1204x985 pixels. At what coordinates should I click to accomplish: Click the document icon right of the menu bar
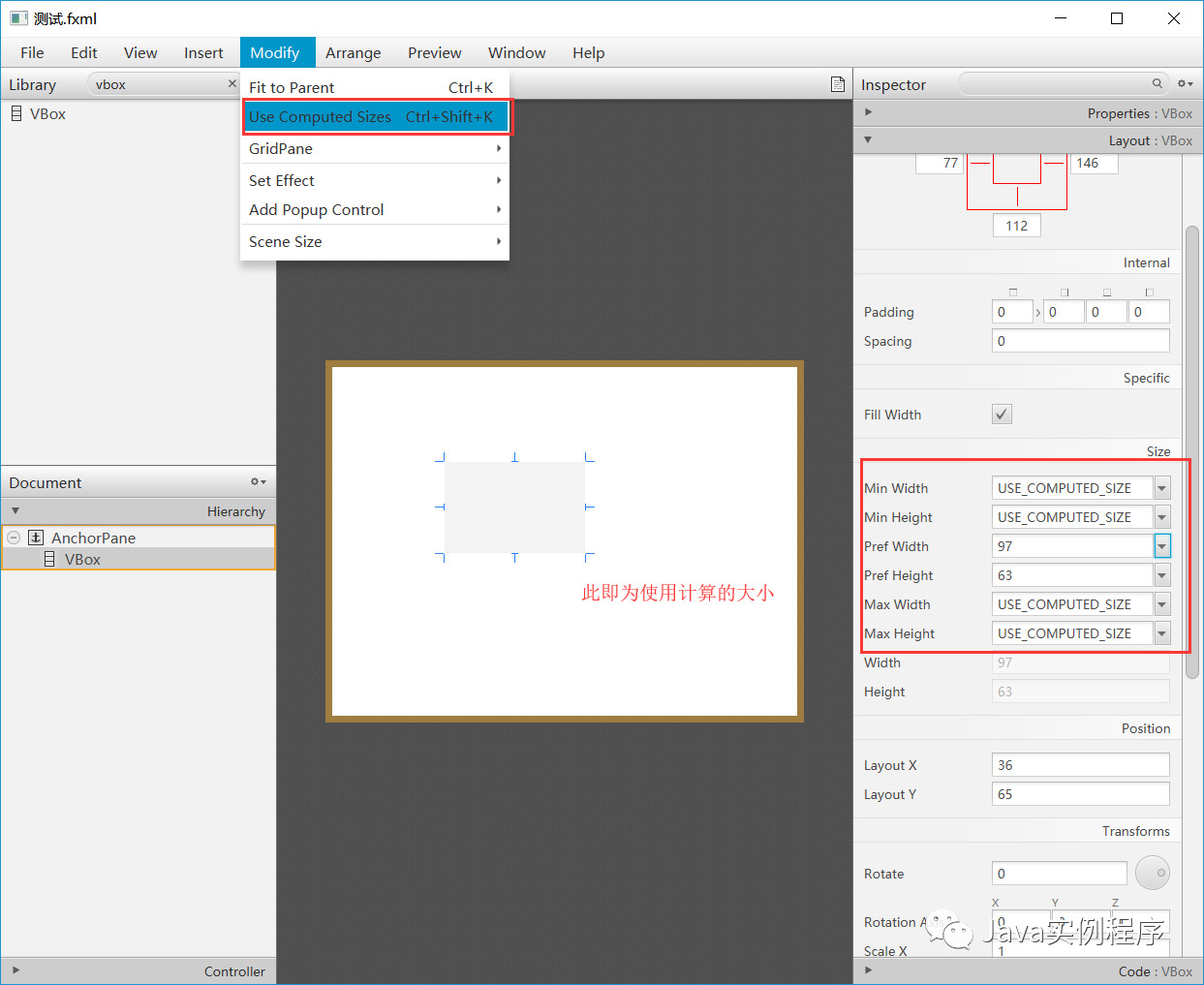point(837,84)
